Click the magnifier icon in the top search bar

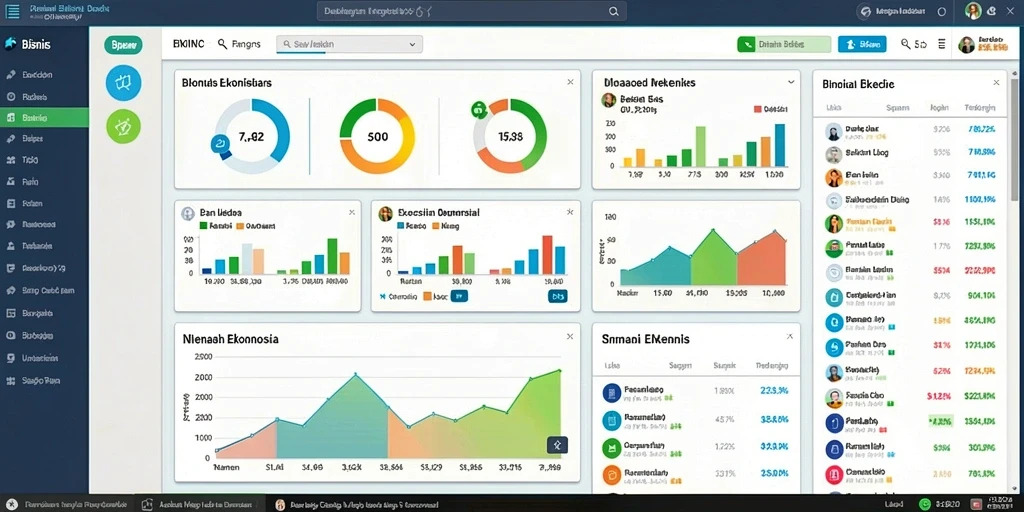click(613, 11)
